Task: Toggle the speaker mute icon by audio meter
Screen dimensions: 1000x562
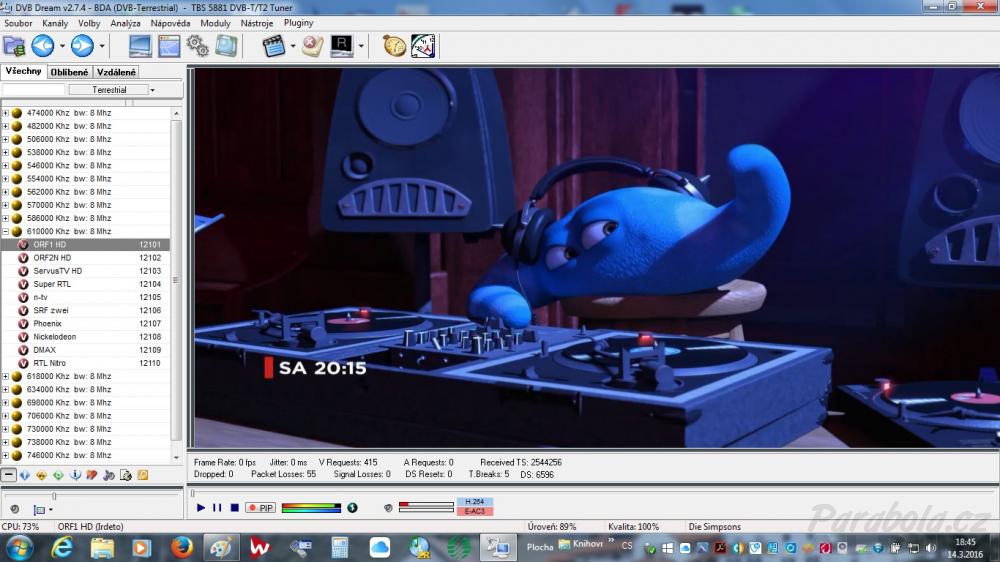Action: pos(388,508)
